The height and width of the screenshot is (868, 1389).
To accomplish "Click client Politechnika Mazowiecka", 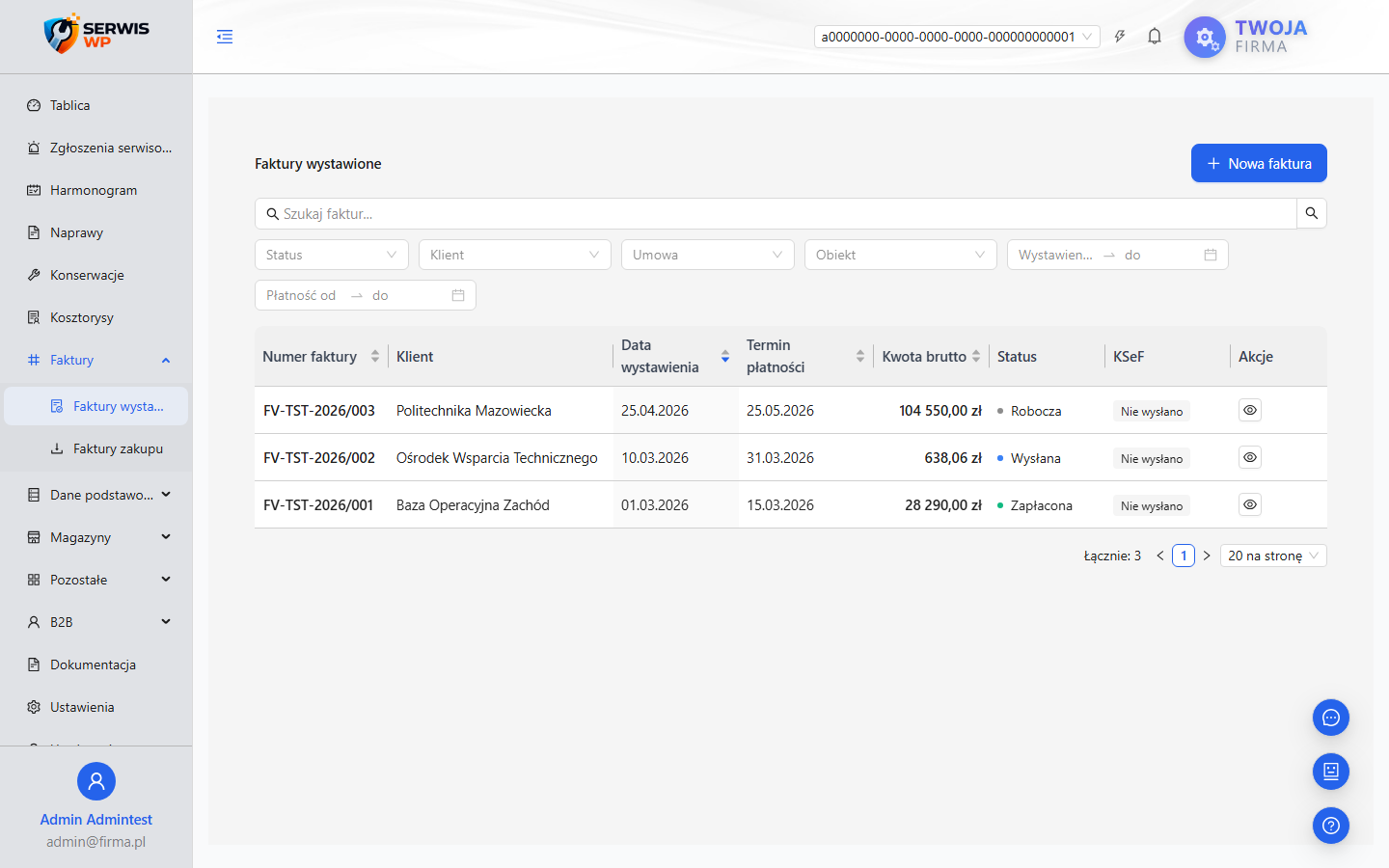I will [474, 410].
